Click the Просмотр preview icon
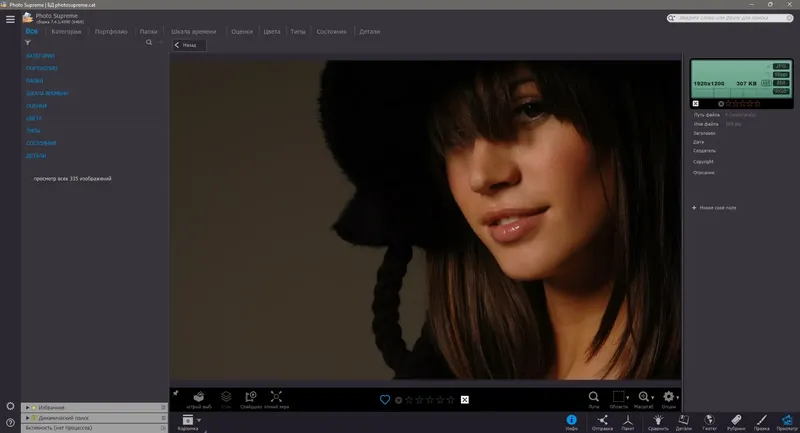The width and height of the screenshot is (800, 433). pyautogui.click(x=787, y=422)
